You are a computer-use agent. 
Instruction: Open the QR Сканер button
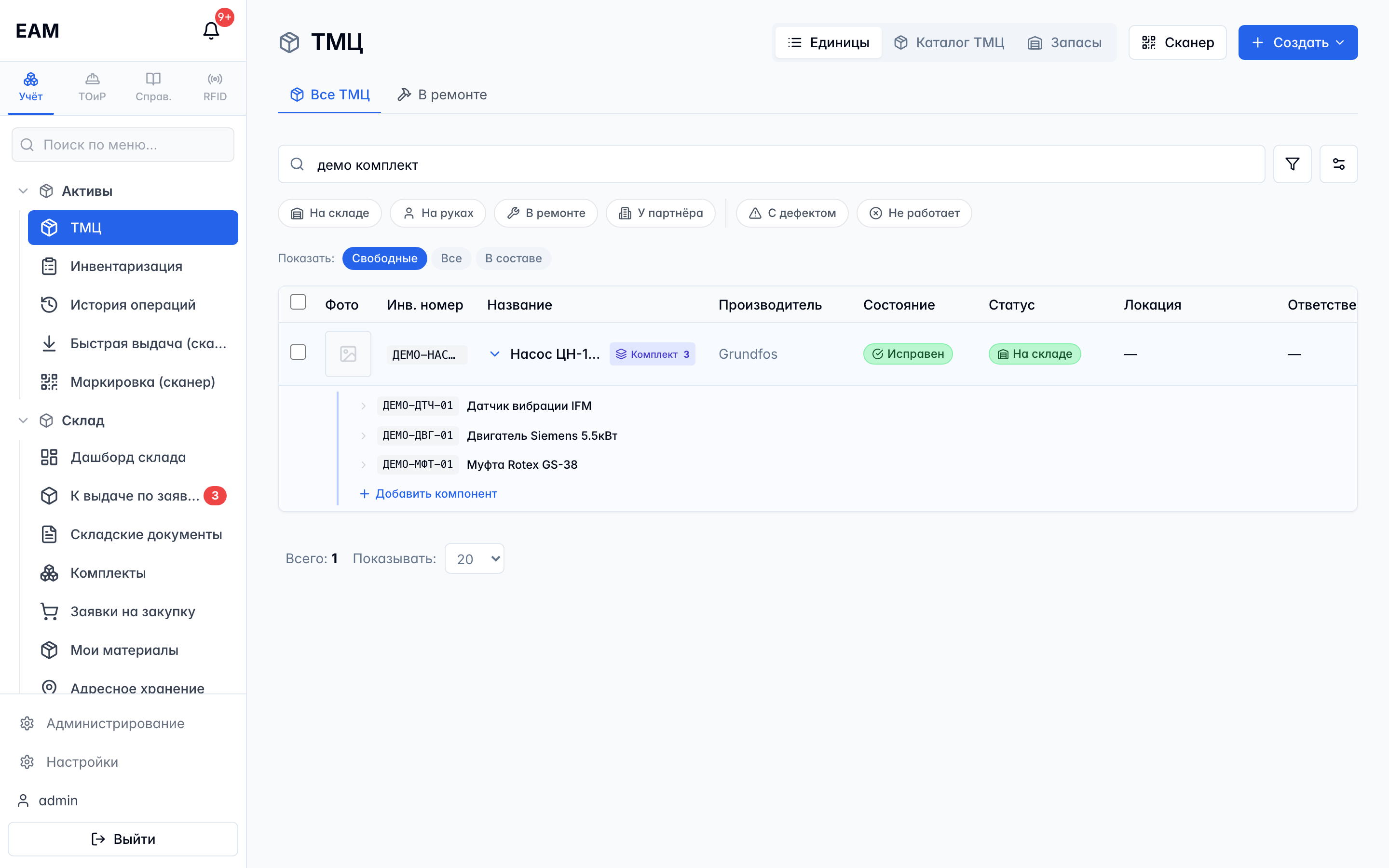point(1177,42)
